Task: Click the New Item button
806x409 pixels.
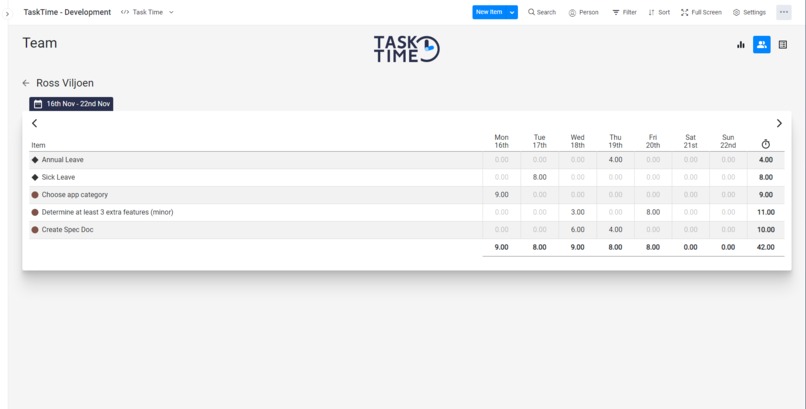Action: 489,12
